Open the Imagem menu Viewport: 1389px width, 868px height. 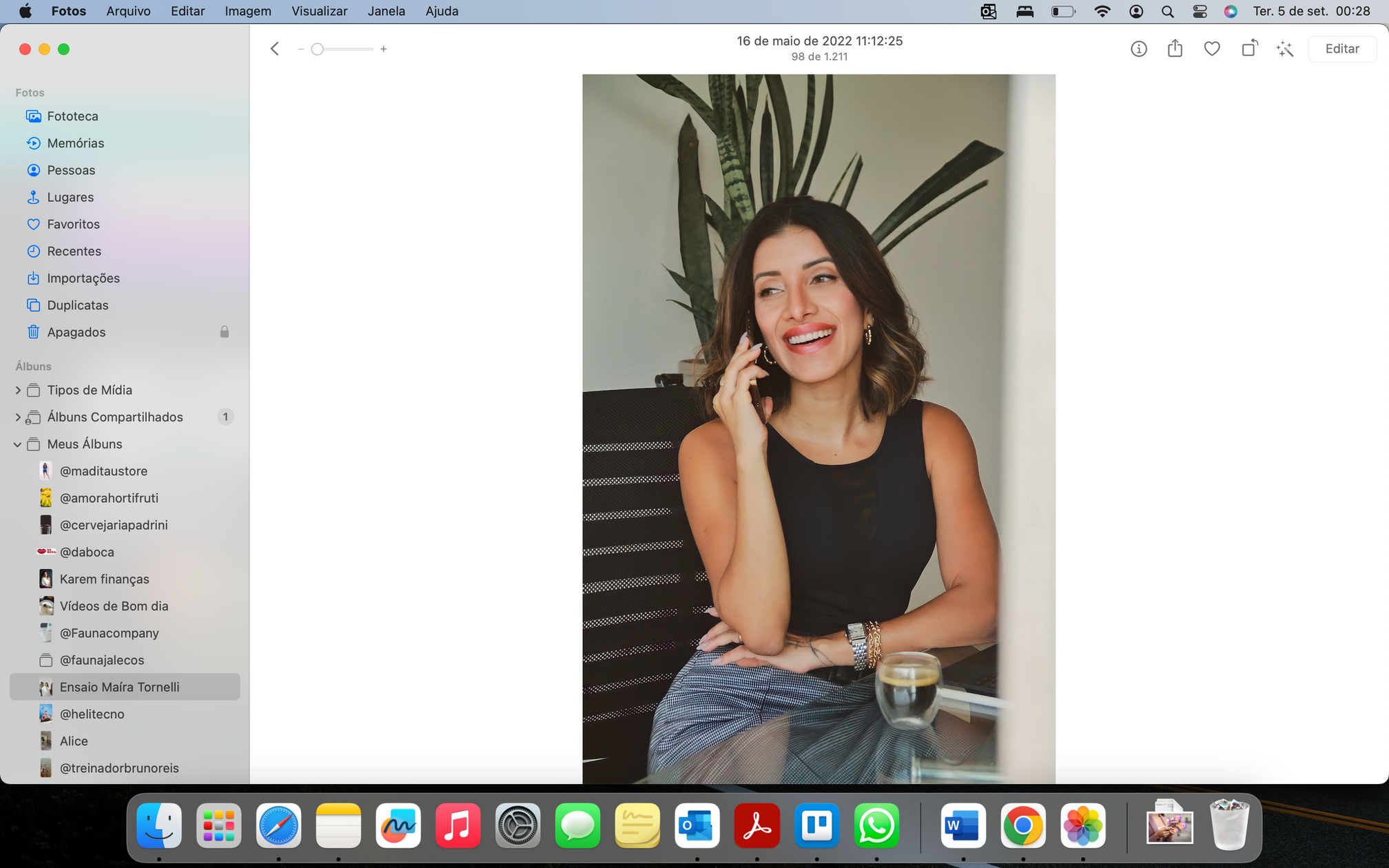247,11
